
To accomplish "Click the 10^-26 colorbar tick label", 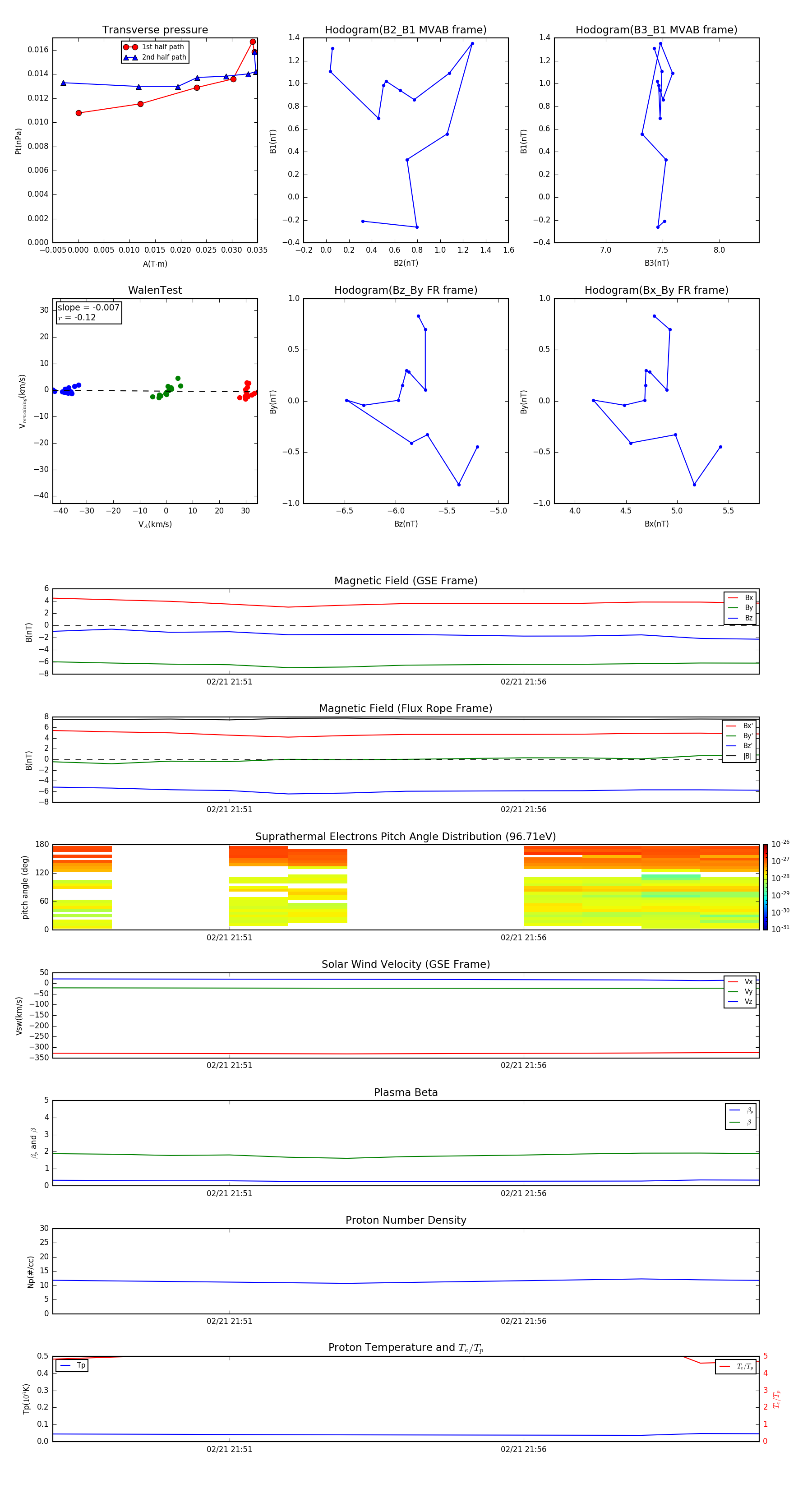I will tap(780, 844).
